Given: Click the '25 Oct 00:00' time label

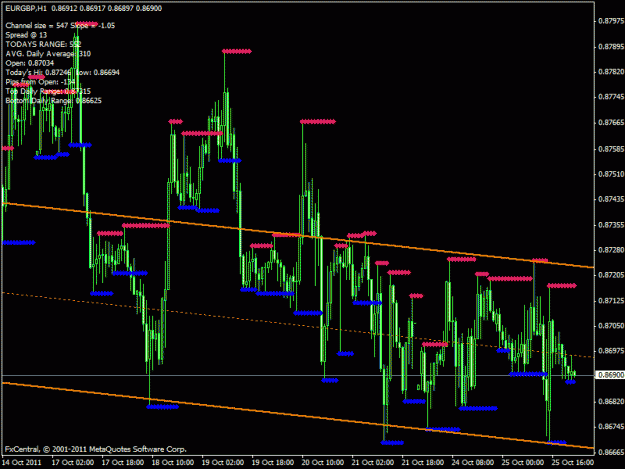Looking at the screenshot, I should 523,463.
